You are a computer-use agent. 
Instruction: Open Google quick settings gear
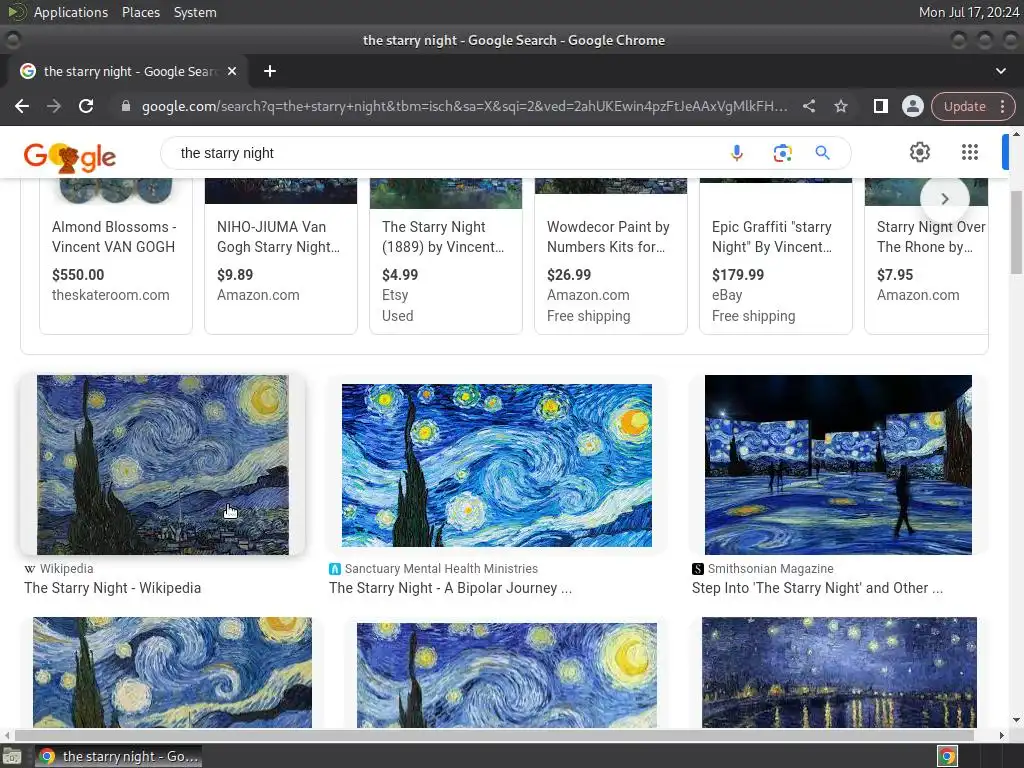click(x=920, y=152)
